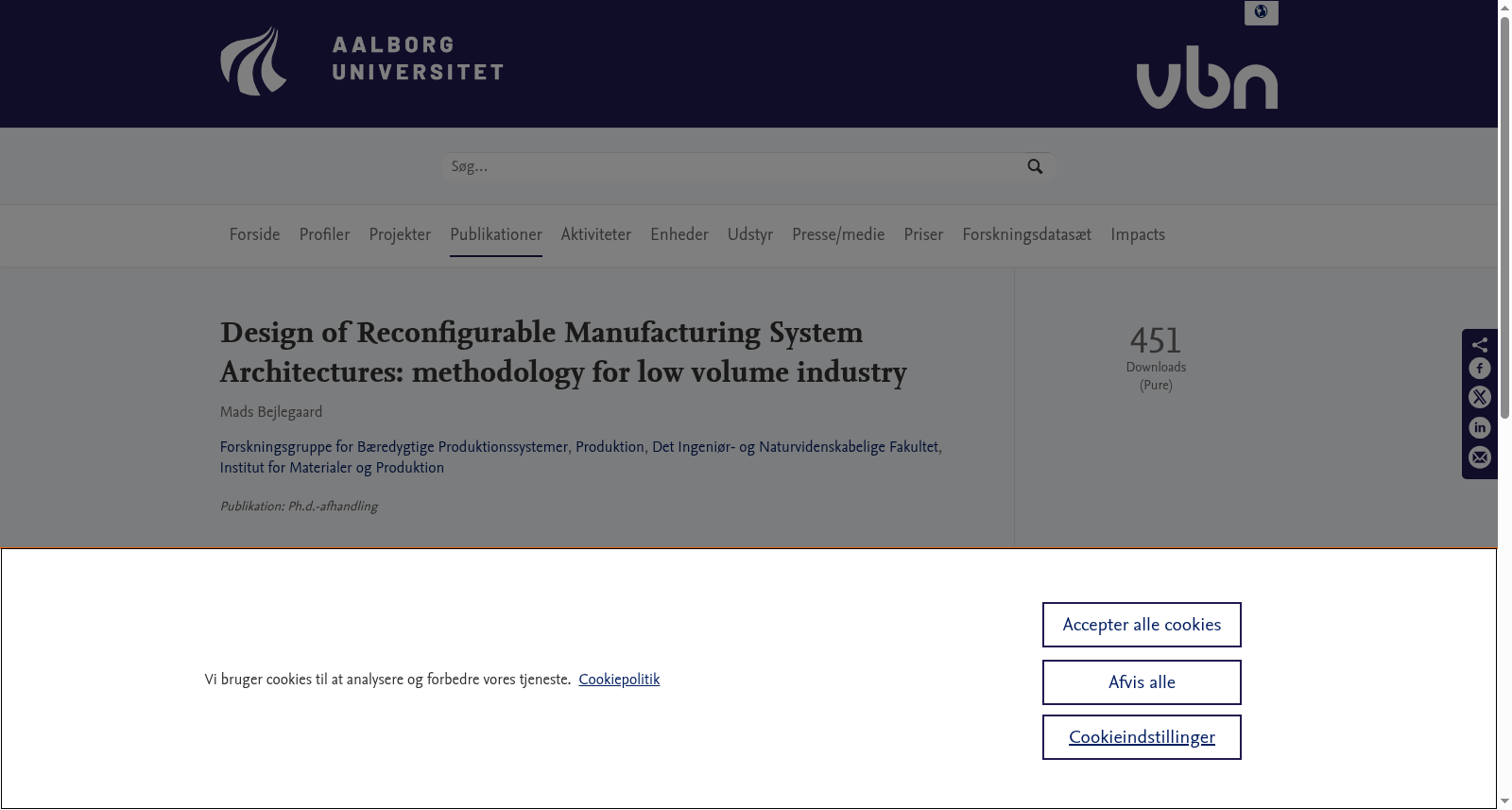The width and height of the screenshot is (1512, 810).
Task: Share by email
Action: 1480,458
